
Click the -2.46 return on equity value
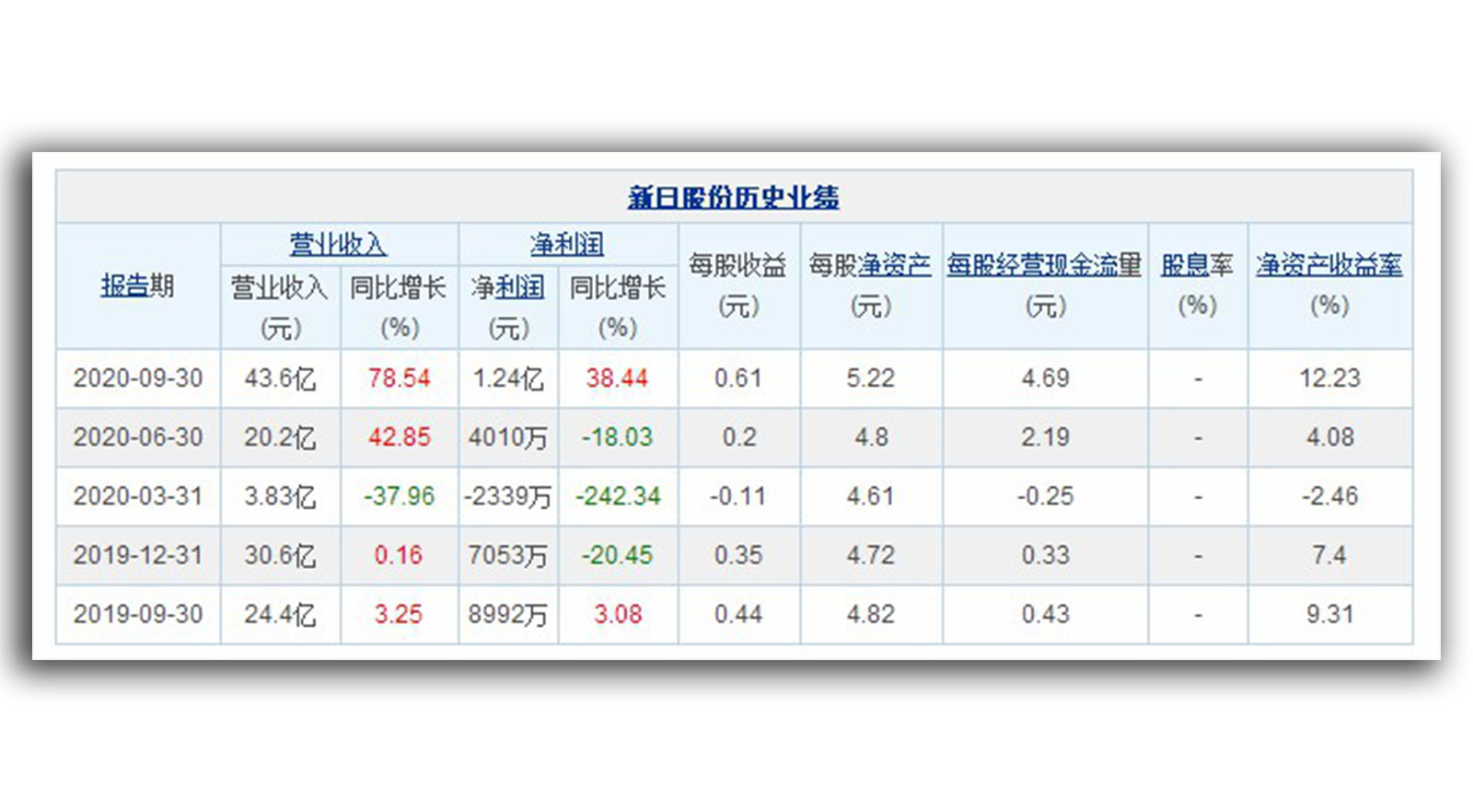[1330, 496]
